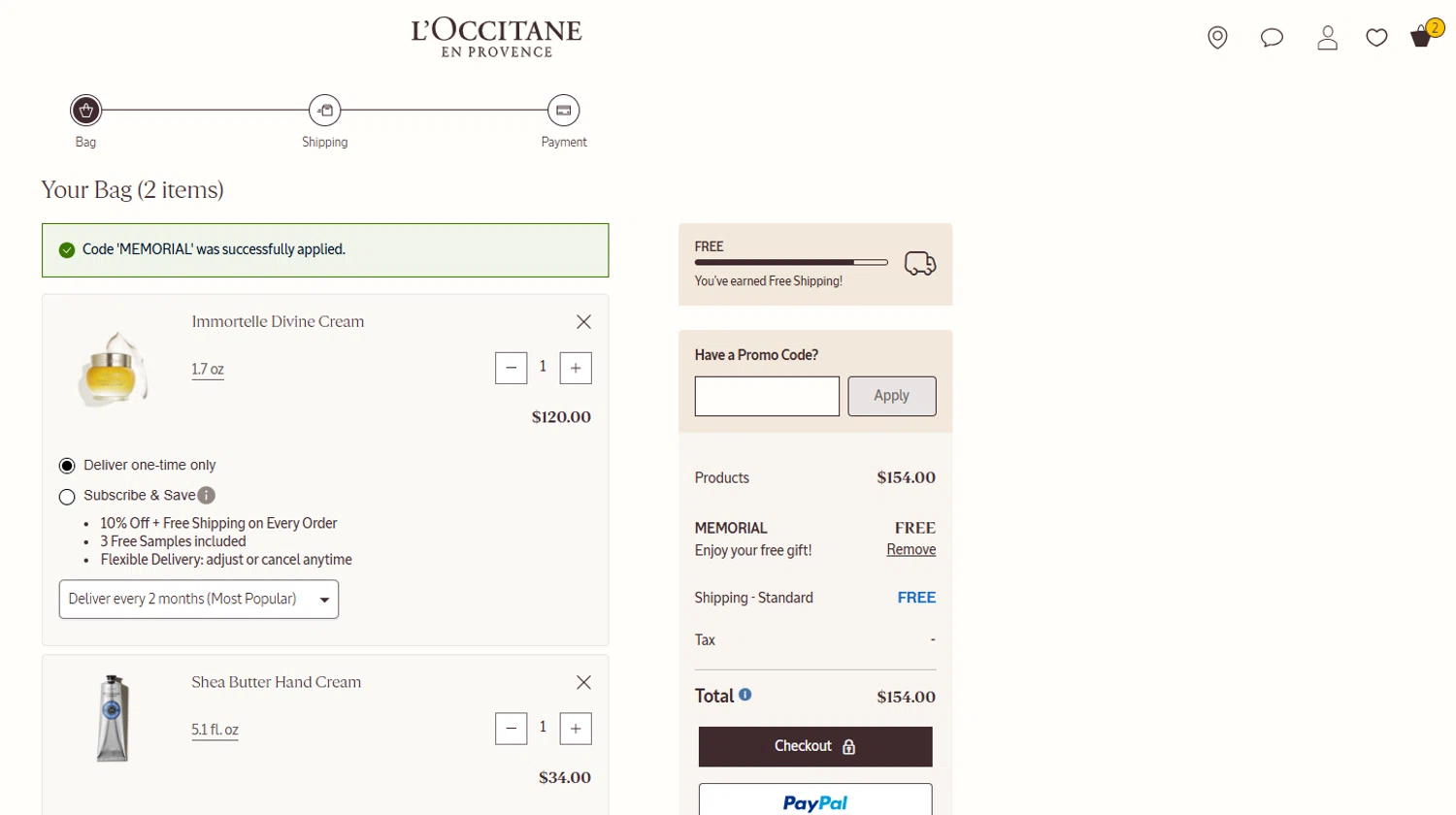Click the green success checkmark icon

click(67, 250)
